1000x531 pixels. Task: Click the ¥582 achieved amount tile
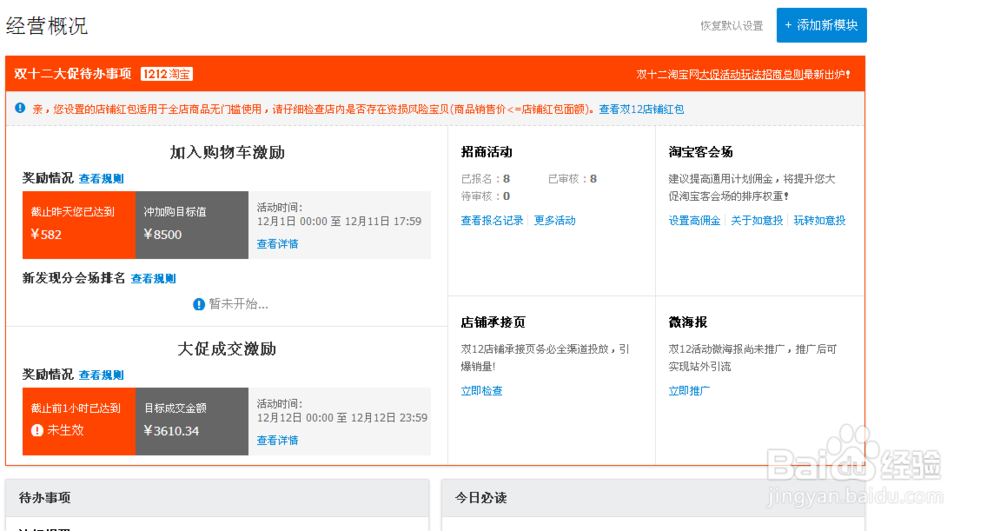[x=79, y=225]
